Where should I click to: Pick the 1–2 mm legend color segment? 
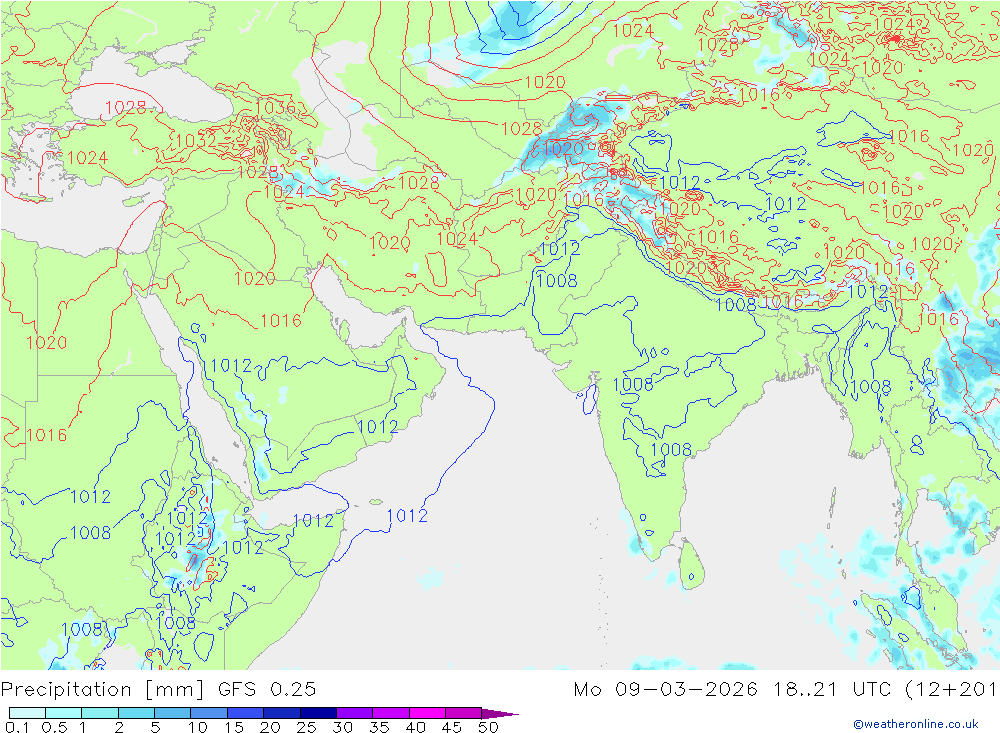99,713
